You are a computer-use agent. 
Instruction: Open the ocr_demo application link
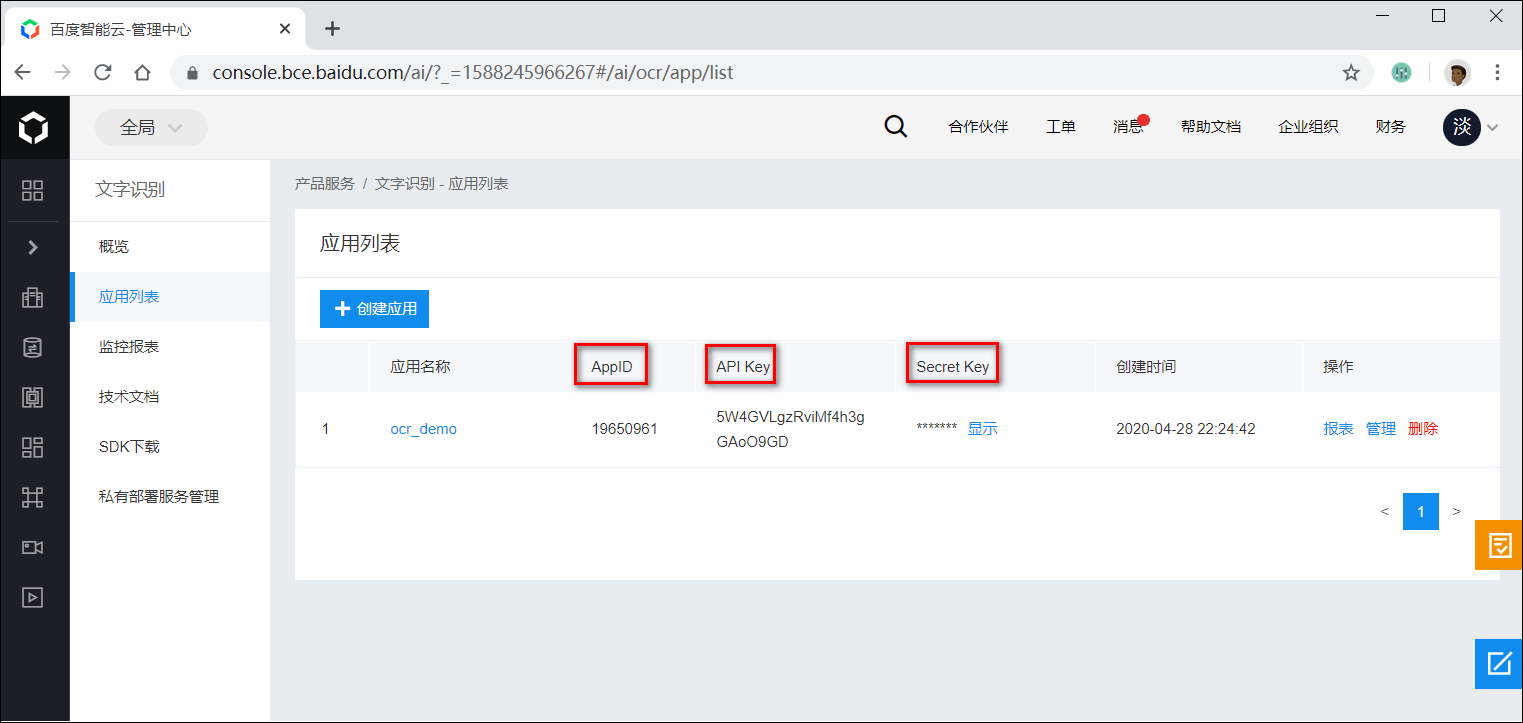pyautogui.click(x=423, y=429)
